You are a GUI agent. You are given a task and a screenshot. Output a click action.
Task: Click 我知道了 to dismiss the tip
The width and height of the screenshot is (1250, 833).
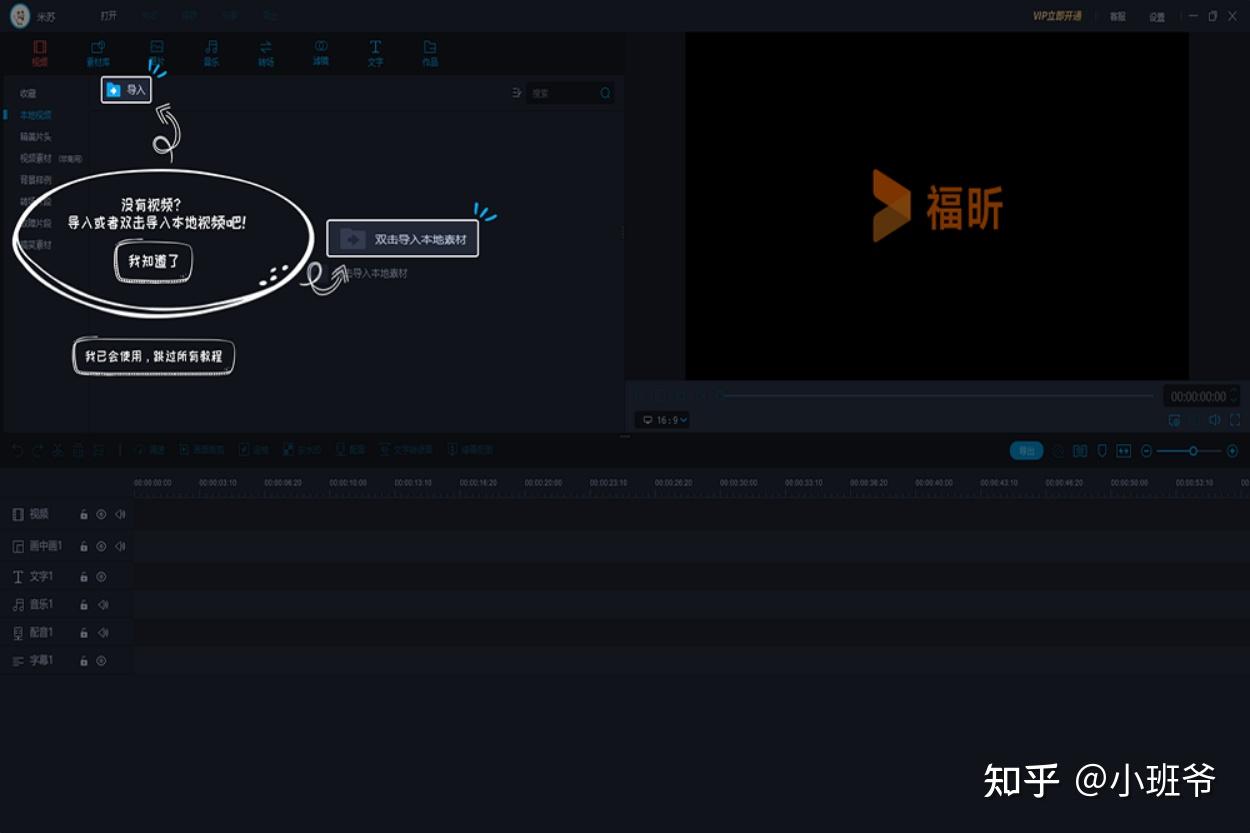click(x=153, y=262)
